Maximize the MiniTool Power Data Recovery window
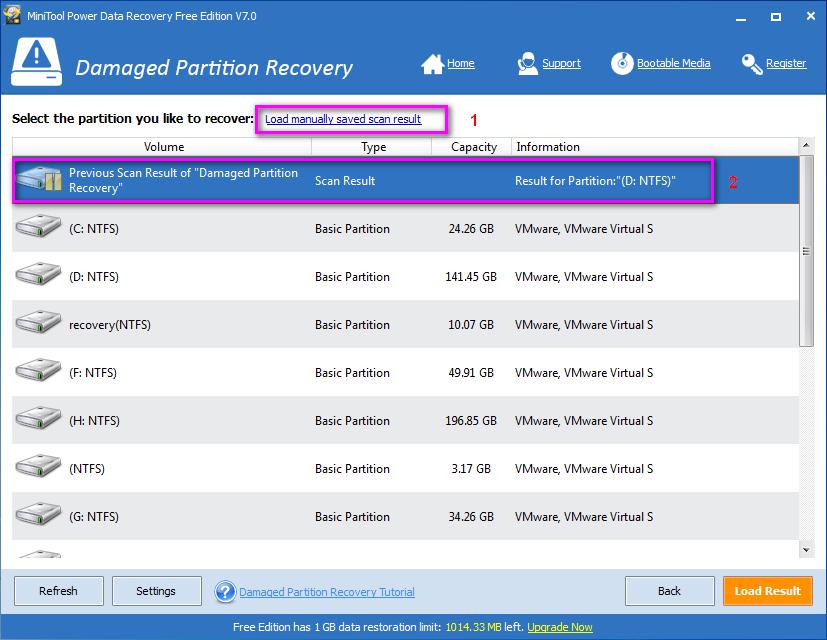The image size is (827, 640). pyautogui.click(x=776, y=17)
